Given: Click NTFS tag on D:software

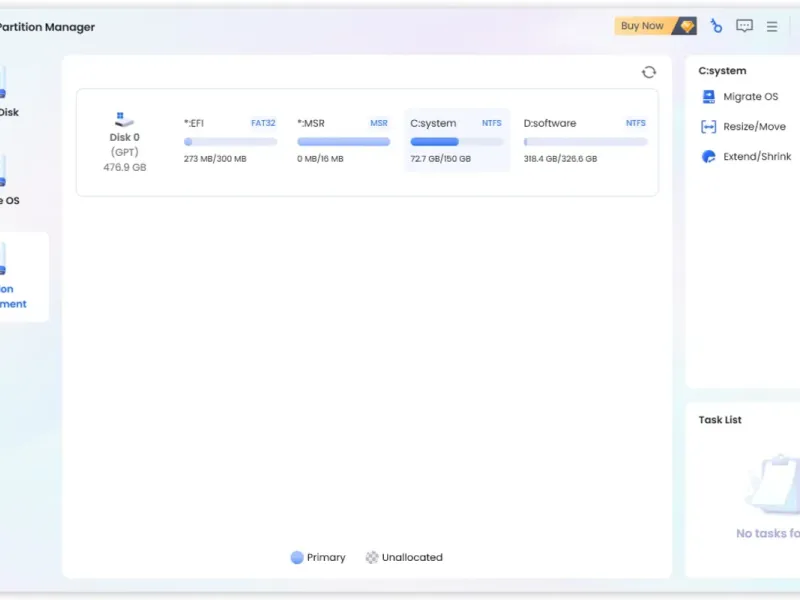Looking at the screenshot, I should (x=636, y=123).
